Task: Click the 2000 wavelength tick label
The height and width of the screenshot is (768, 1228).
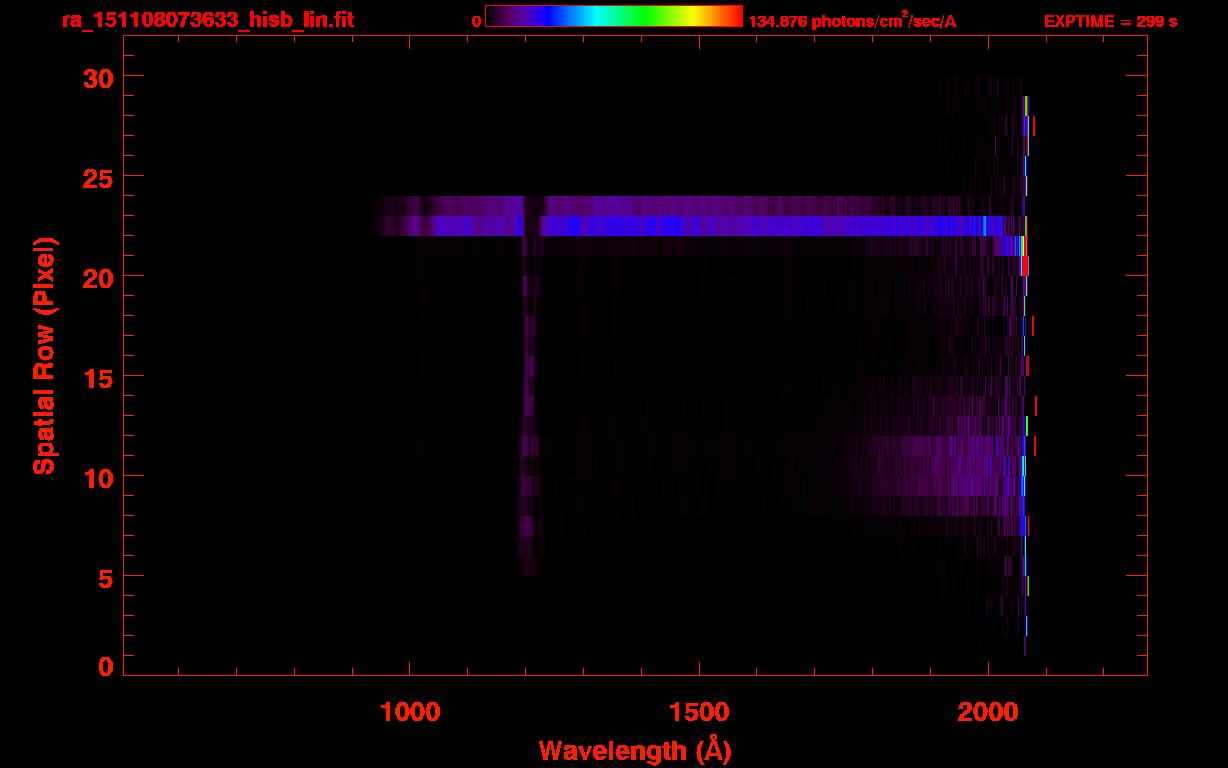Action: 987,712
